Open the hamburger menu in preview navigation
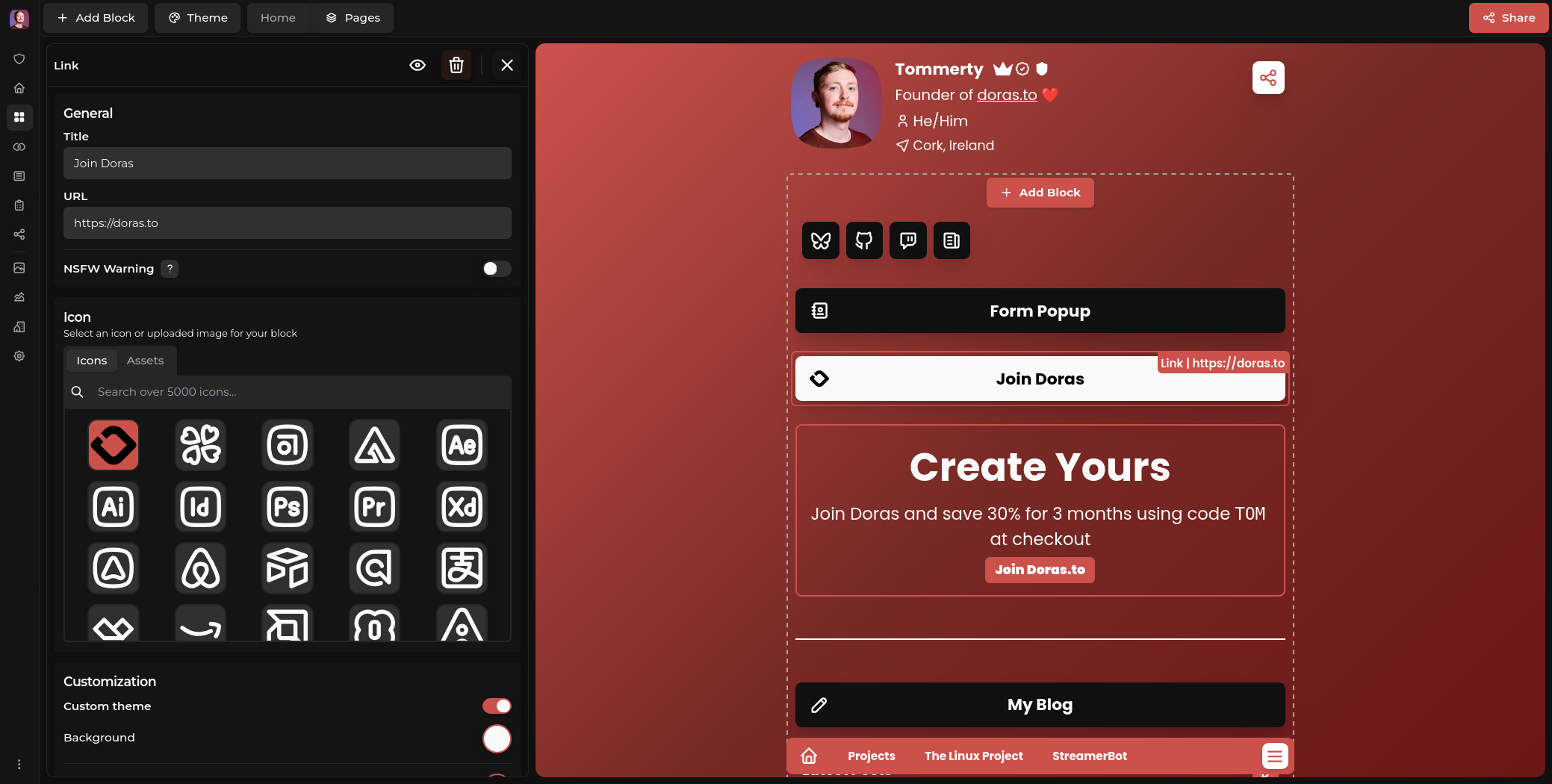1552x784 pixels. [x=1275, y=756]
